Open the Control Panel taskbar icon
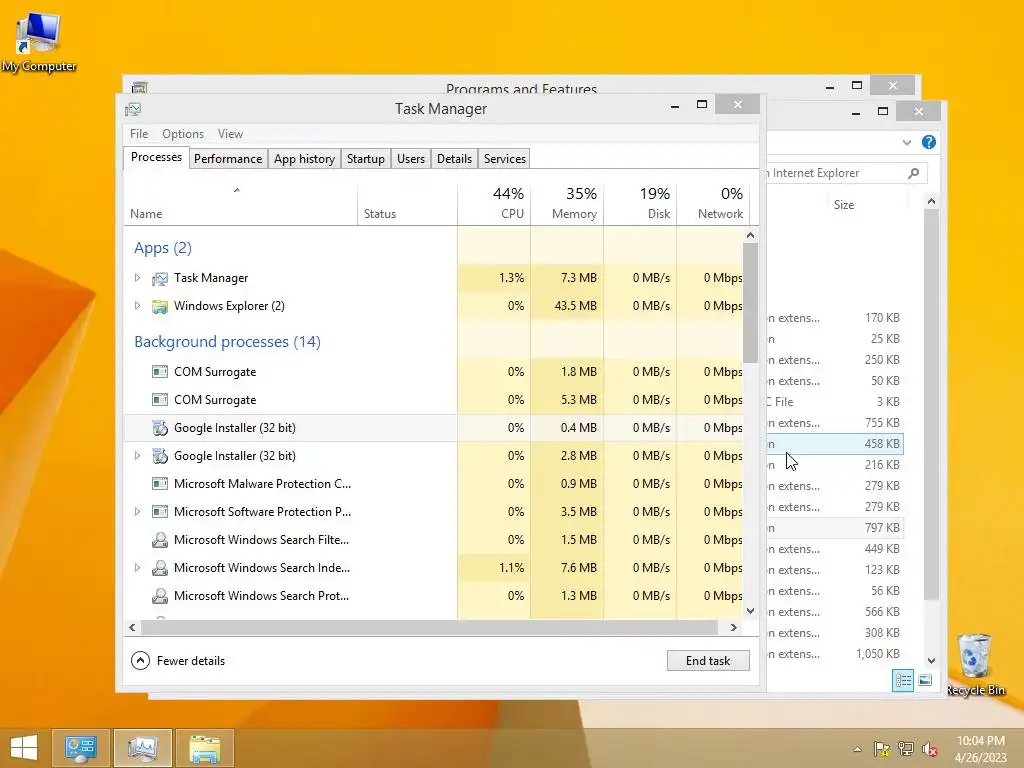Viewport: 1024px width, 768px height. pos(81,748)
